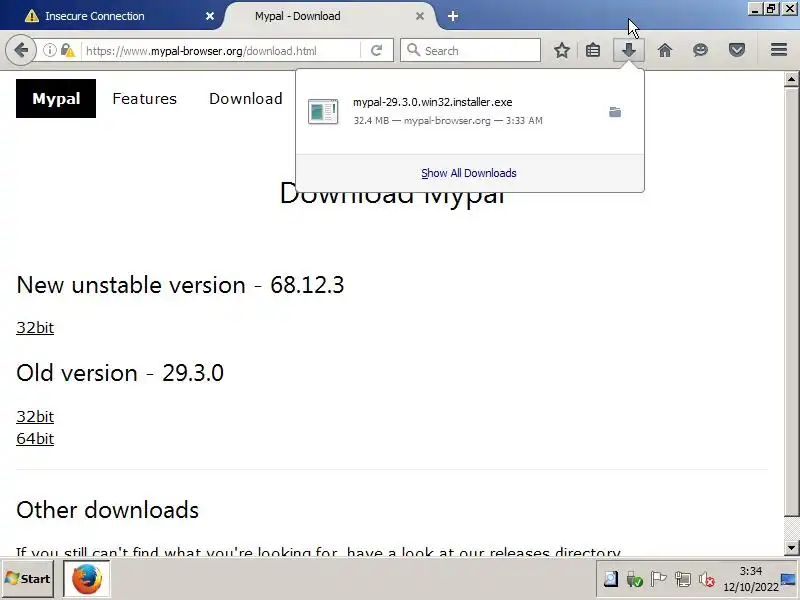
Task: Open the Features page in site navigation
Action: pyautogui.click(x=144, y=98)
